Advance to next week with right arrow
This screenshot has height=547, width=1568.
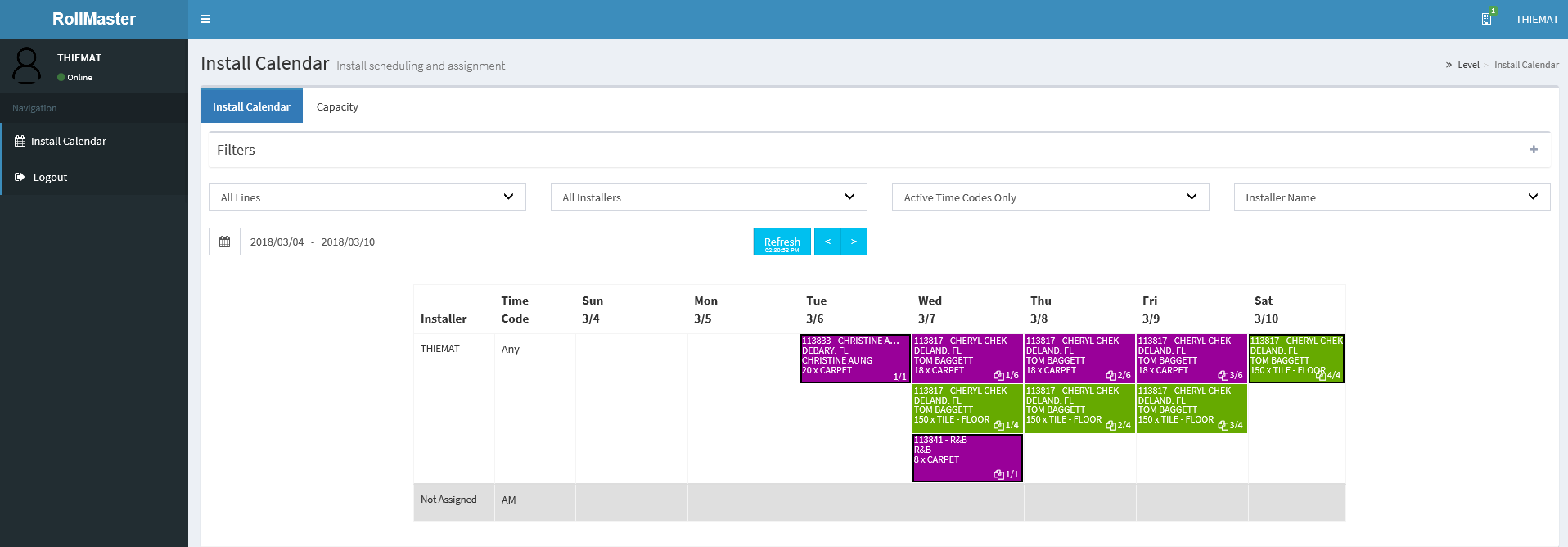coord(854,242)
